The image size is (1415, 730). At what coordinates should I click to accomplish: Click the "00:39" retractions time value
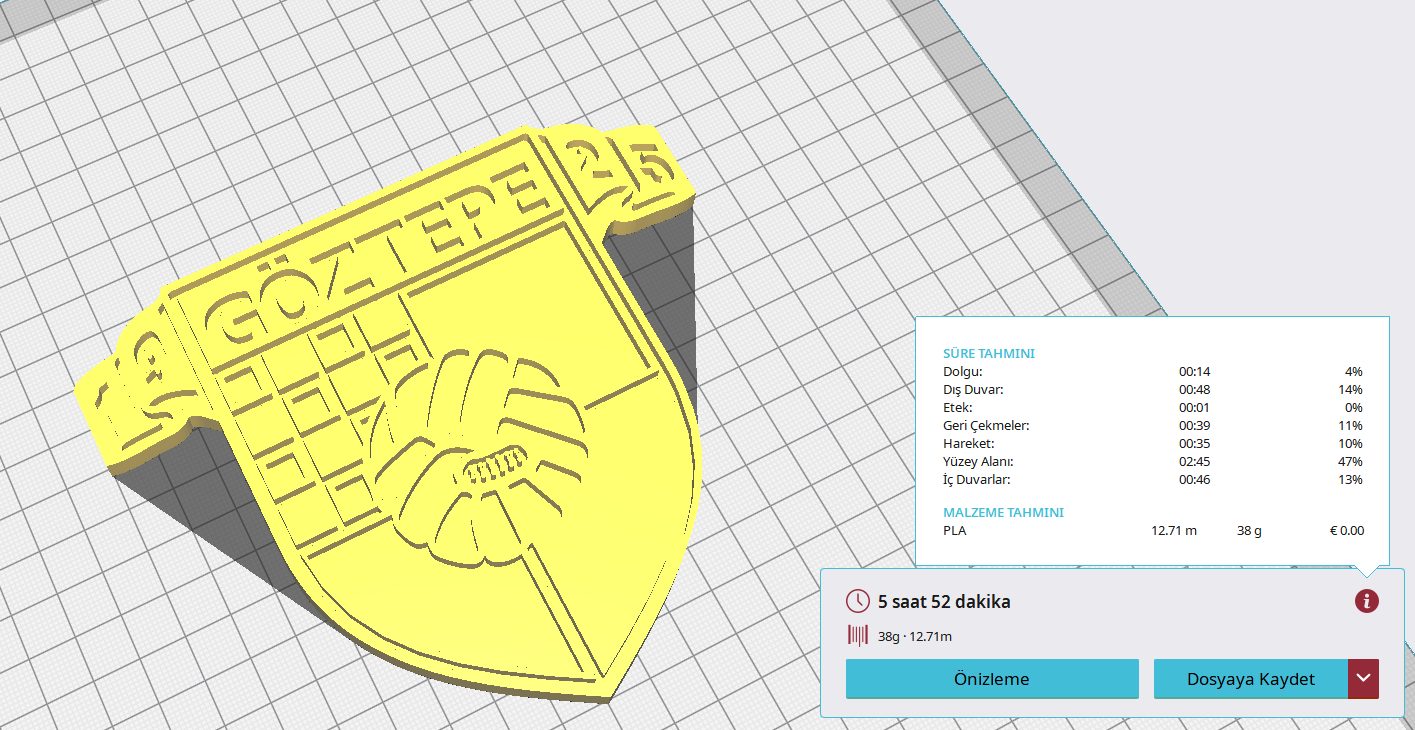pos(1195,426)
